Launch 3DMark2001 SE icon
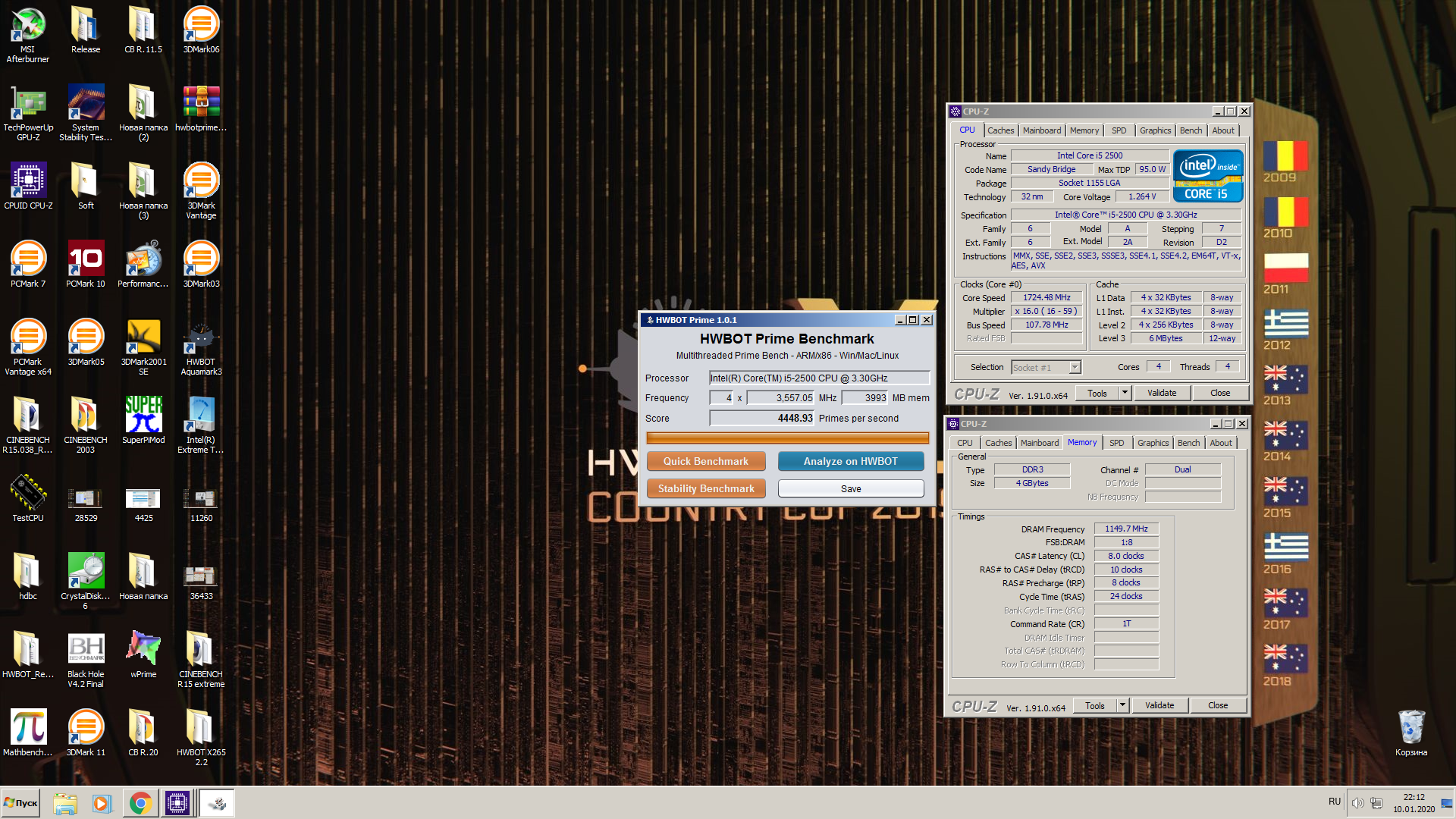This screenshot has height=819, width=1456. [x=143, y=347]
